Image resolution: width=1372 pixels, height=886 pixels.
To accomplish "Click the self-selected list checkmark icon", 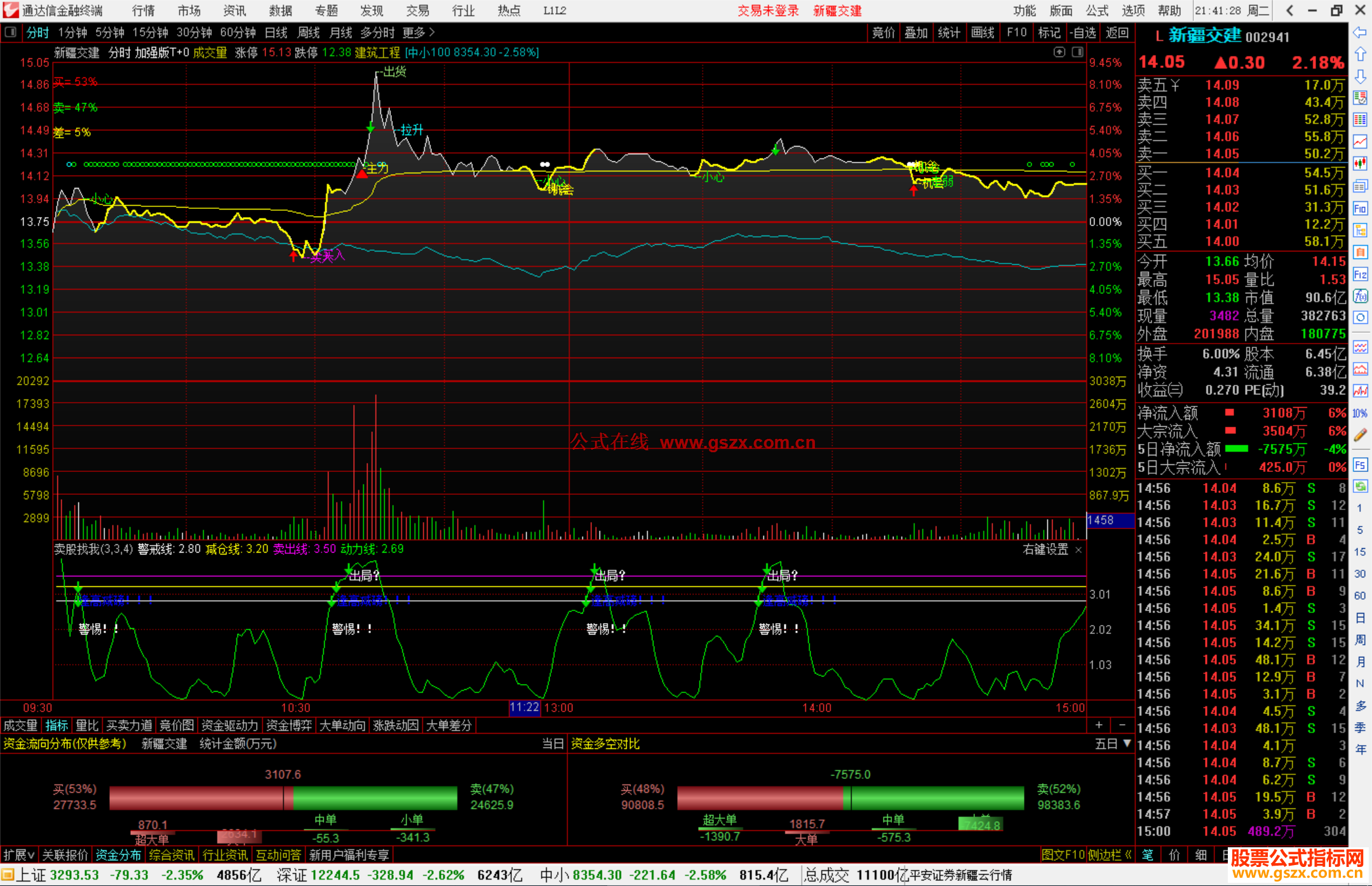I will click(1360, 98).
